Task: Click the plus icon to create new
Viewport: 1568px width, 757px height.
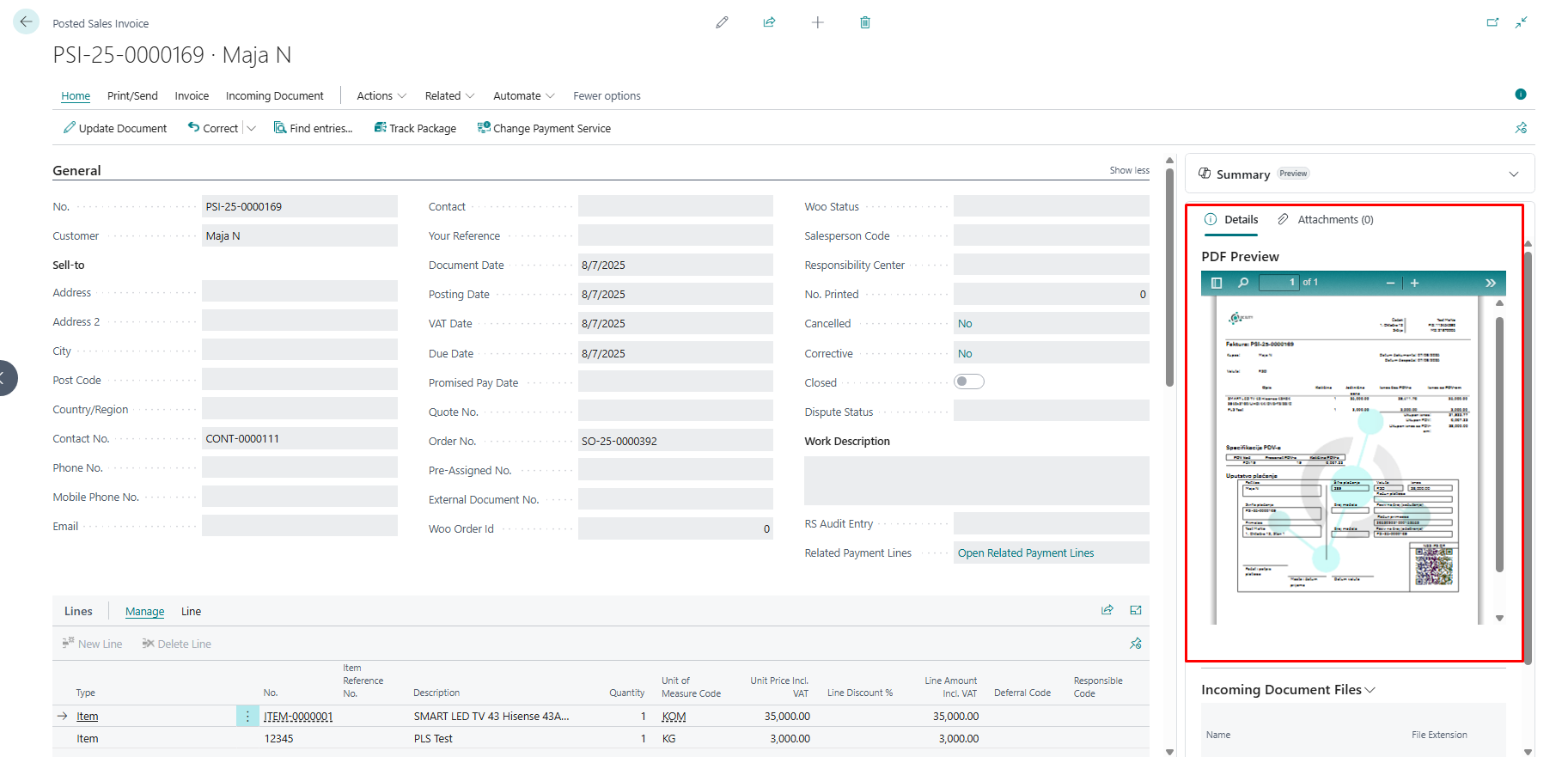Action: pos(817,22)
